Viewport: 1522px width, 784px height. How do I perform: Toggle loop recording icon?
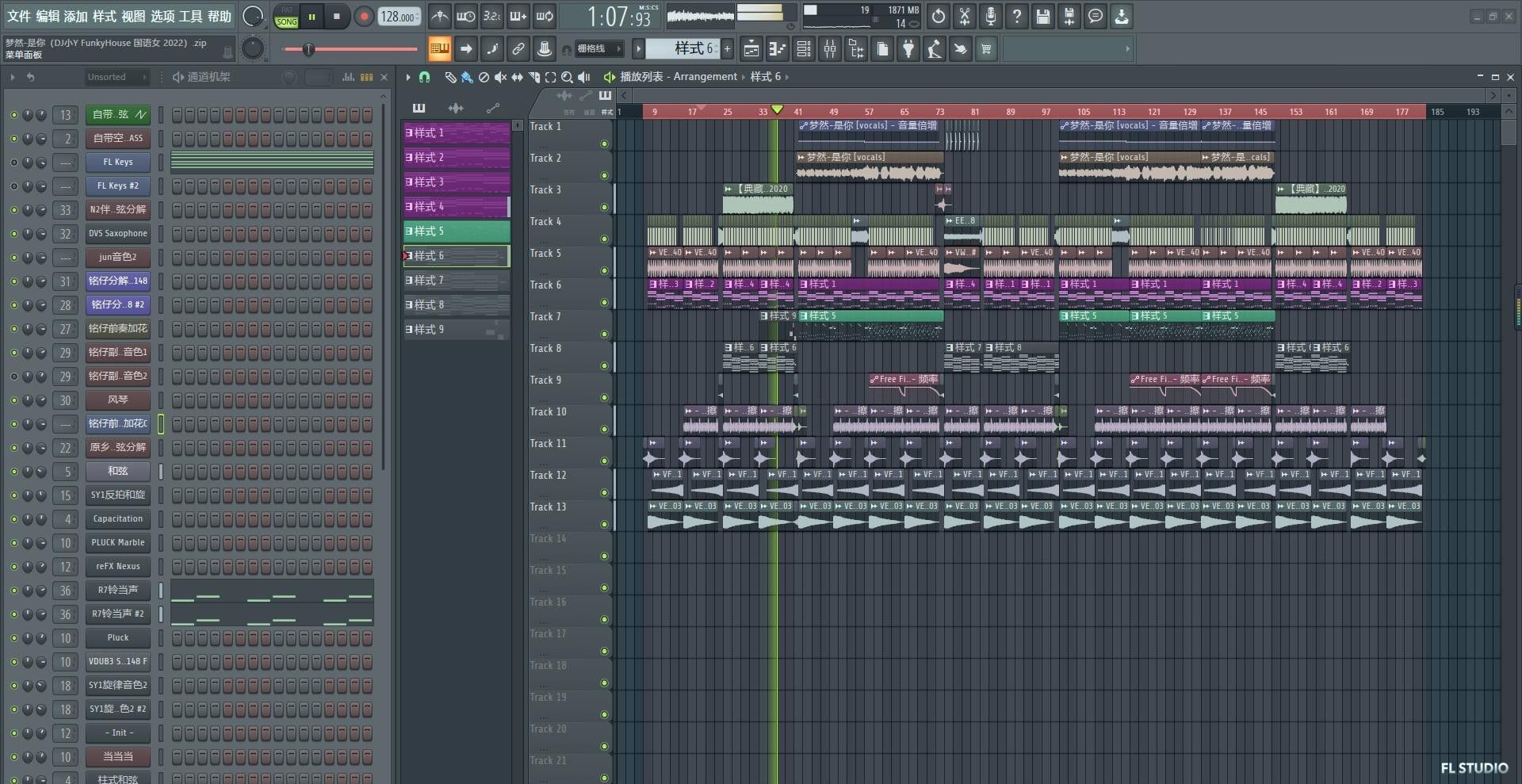coord(545,16)
